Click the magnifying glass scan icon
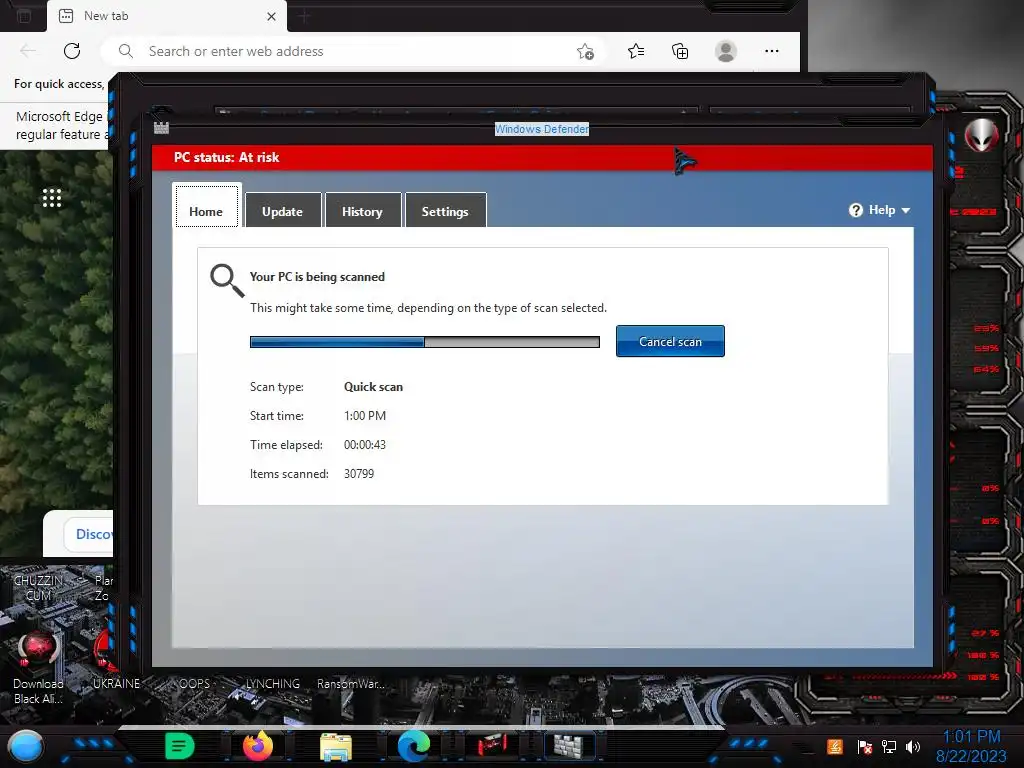 pyautogui.click(x=227, y=281)
